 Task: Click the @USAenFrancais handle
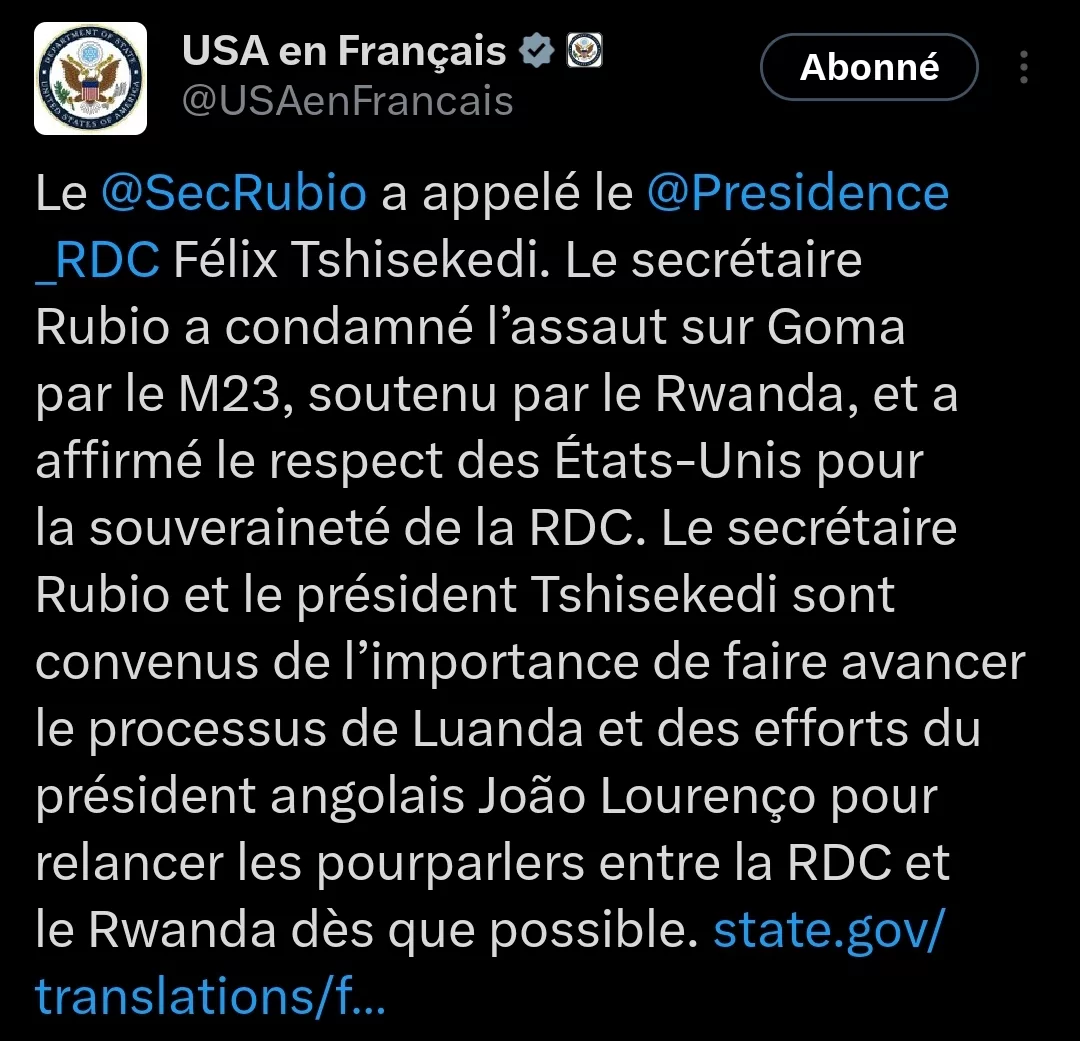tap(347, 101)
